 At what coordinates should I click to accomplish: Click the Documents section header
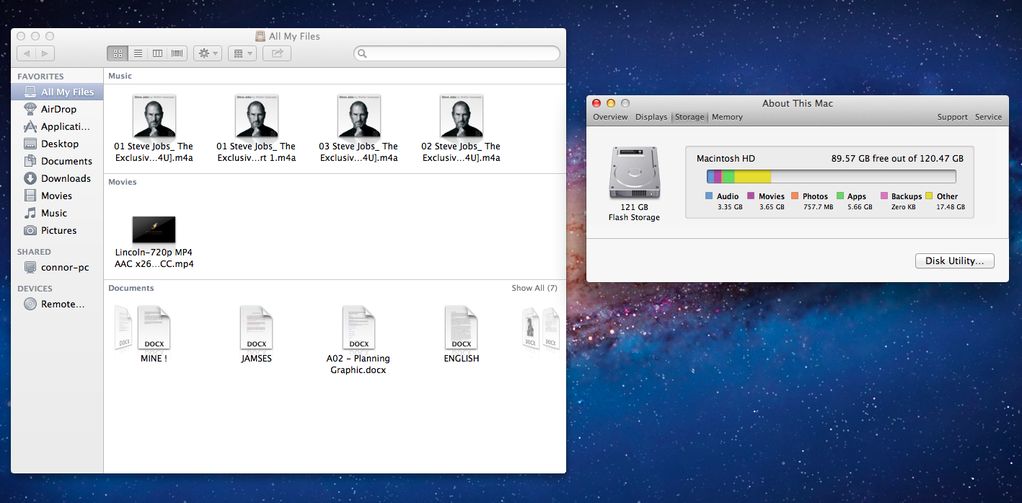coord(131,288)
